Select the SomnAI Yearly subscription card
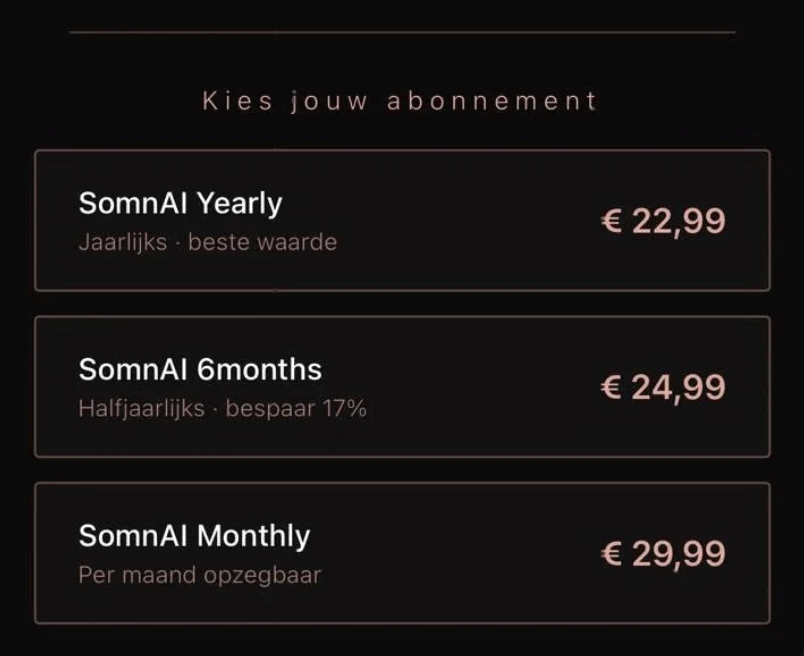Viewport: 804px width, 656px height. click(x=402, y=221)
